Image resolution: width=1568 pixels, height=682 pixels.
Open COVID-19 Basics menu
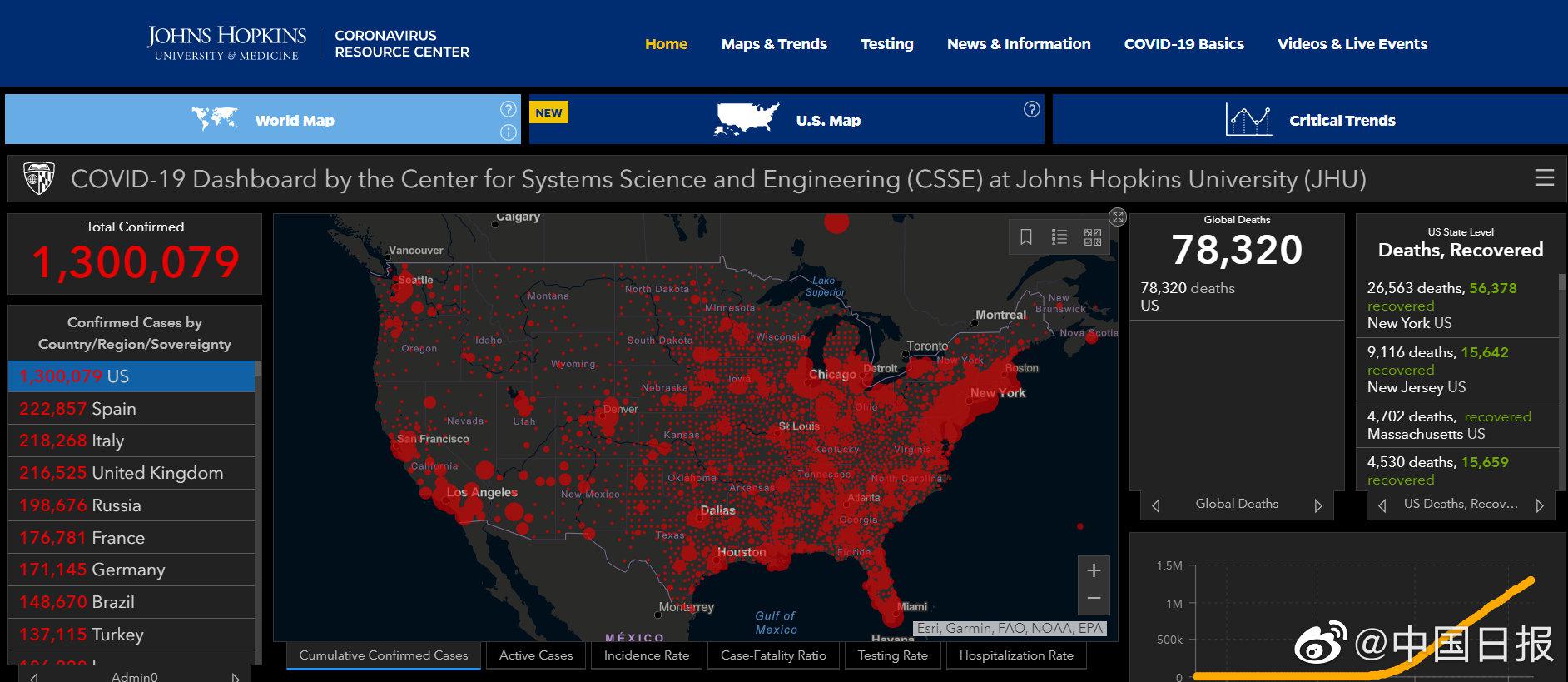(1184, 44)
